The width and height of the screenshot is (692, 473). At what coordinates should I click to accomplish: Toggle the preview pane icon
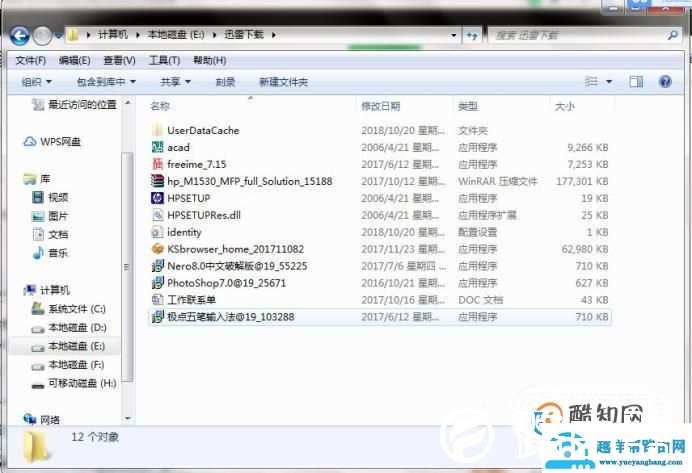(636, 82)
